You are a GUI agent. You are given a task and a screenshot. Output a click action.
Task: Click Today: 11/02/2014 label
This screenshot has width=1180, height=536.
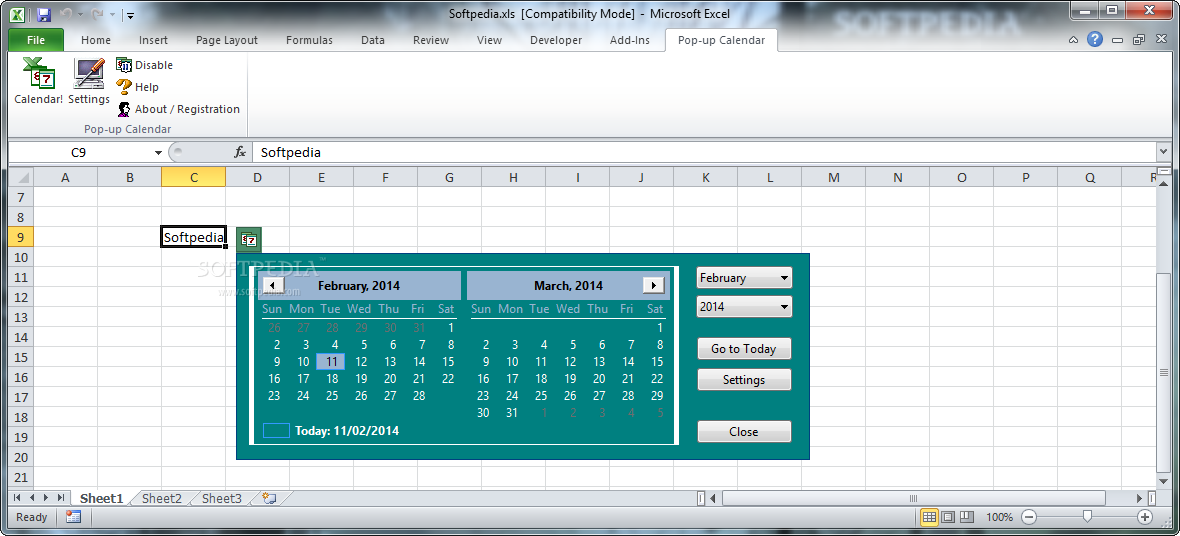point(347,431)
